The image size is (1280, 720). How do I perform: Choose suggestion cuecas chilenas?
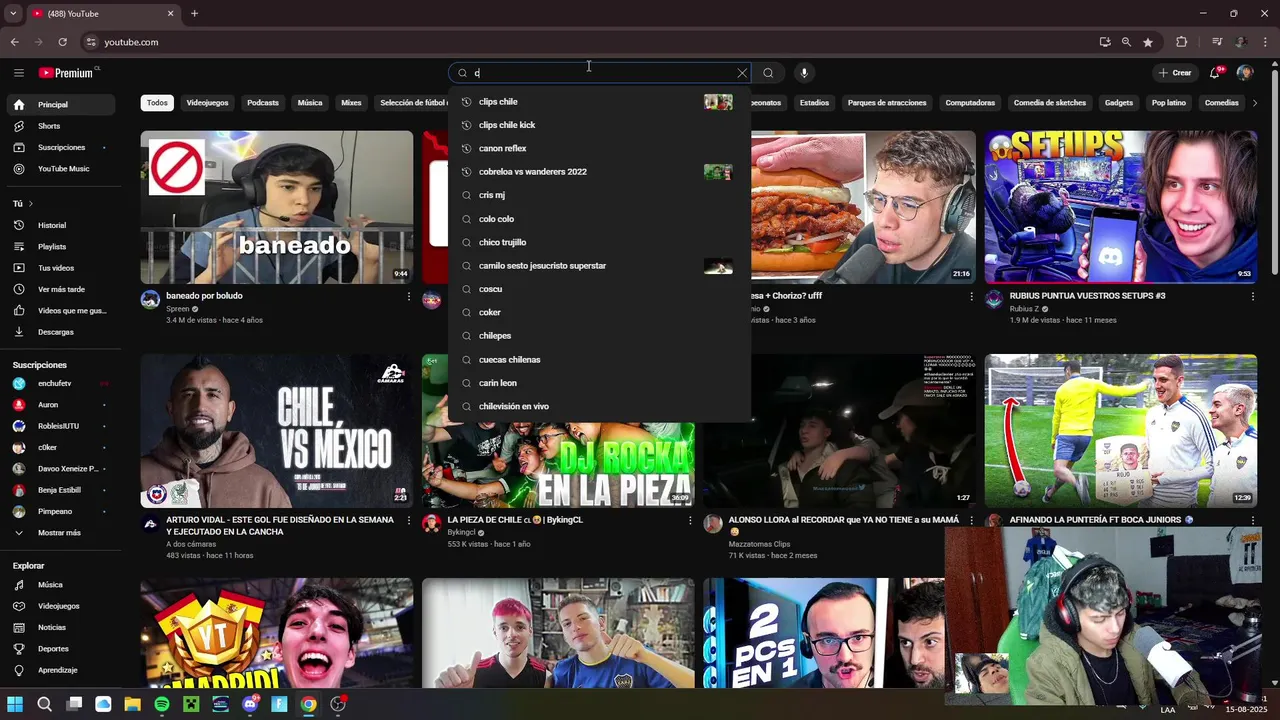599,359
